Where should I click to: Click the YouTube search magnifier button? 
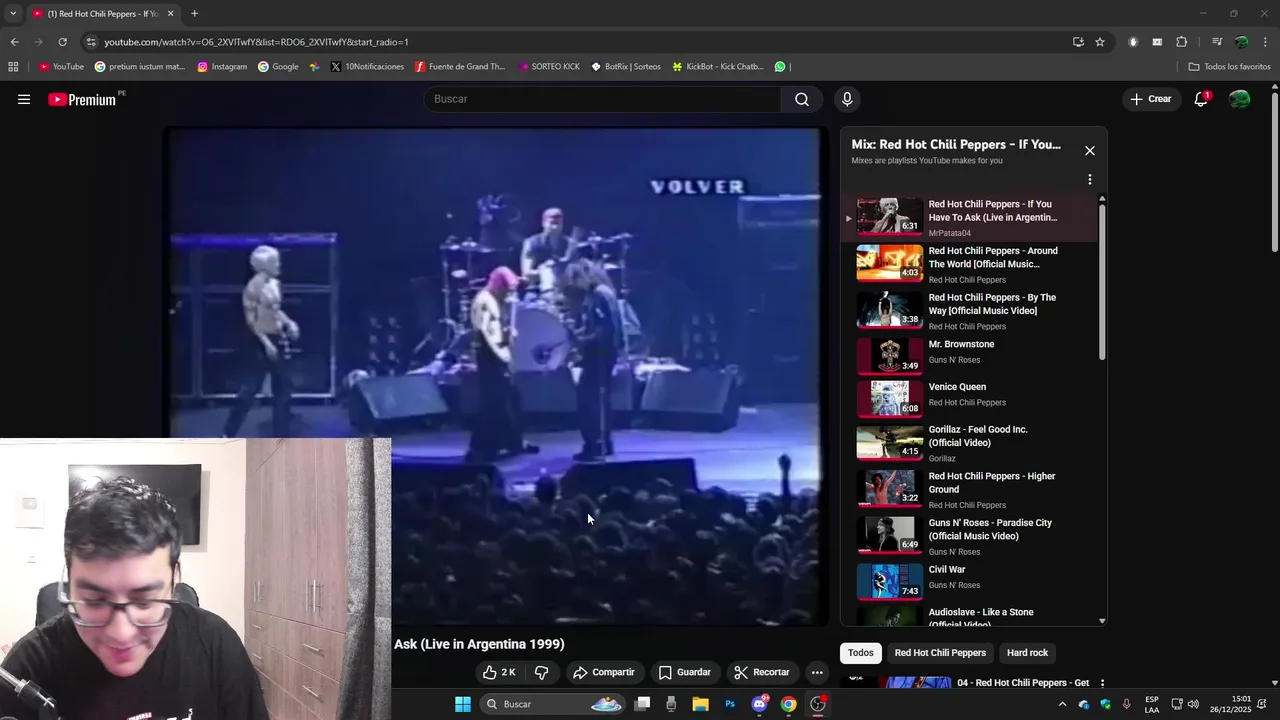click(802, 99)
